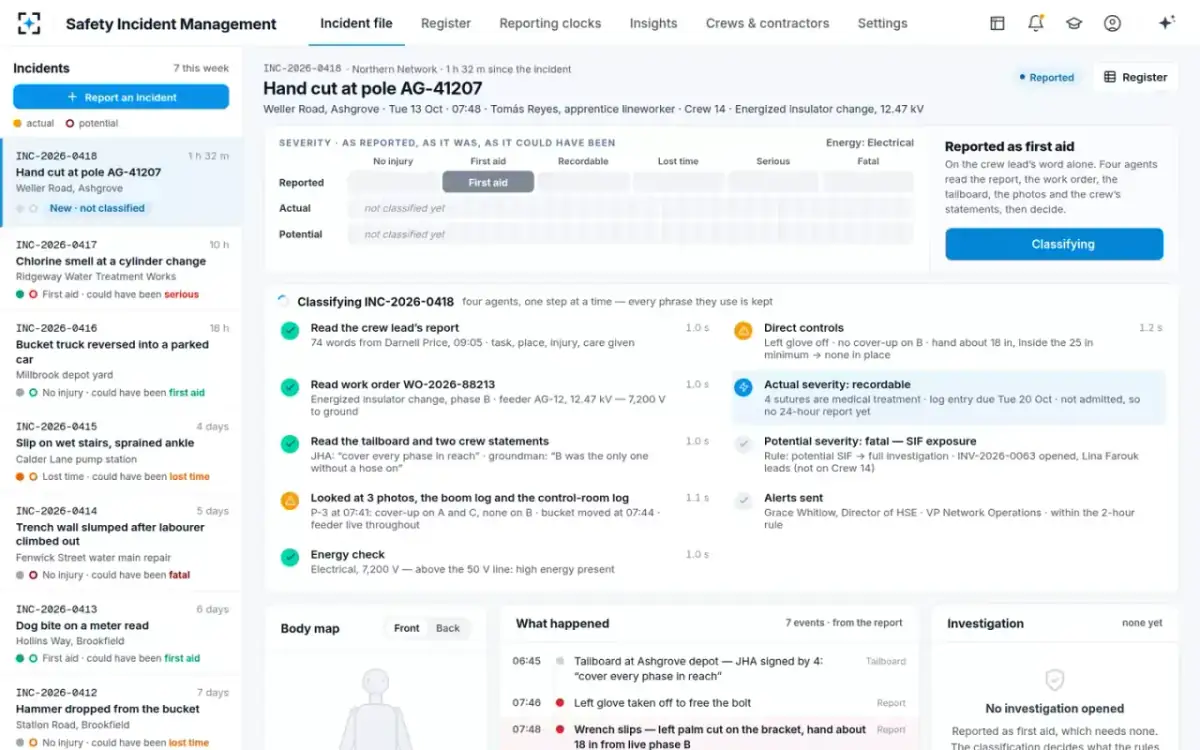Image resolution: width=1200 pixels, height=750 pixels.
Task: Open the layout panel icon in header
Action: click(997, 23)
